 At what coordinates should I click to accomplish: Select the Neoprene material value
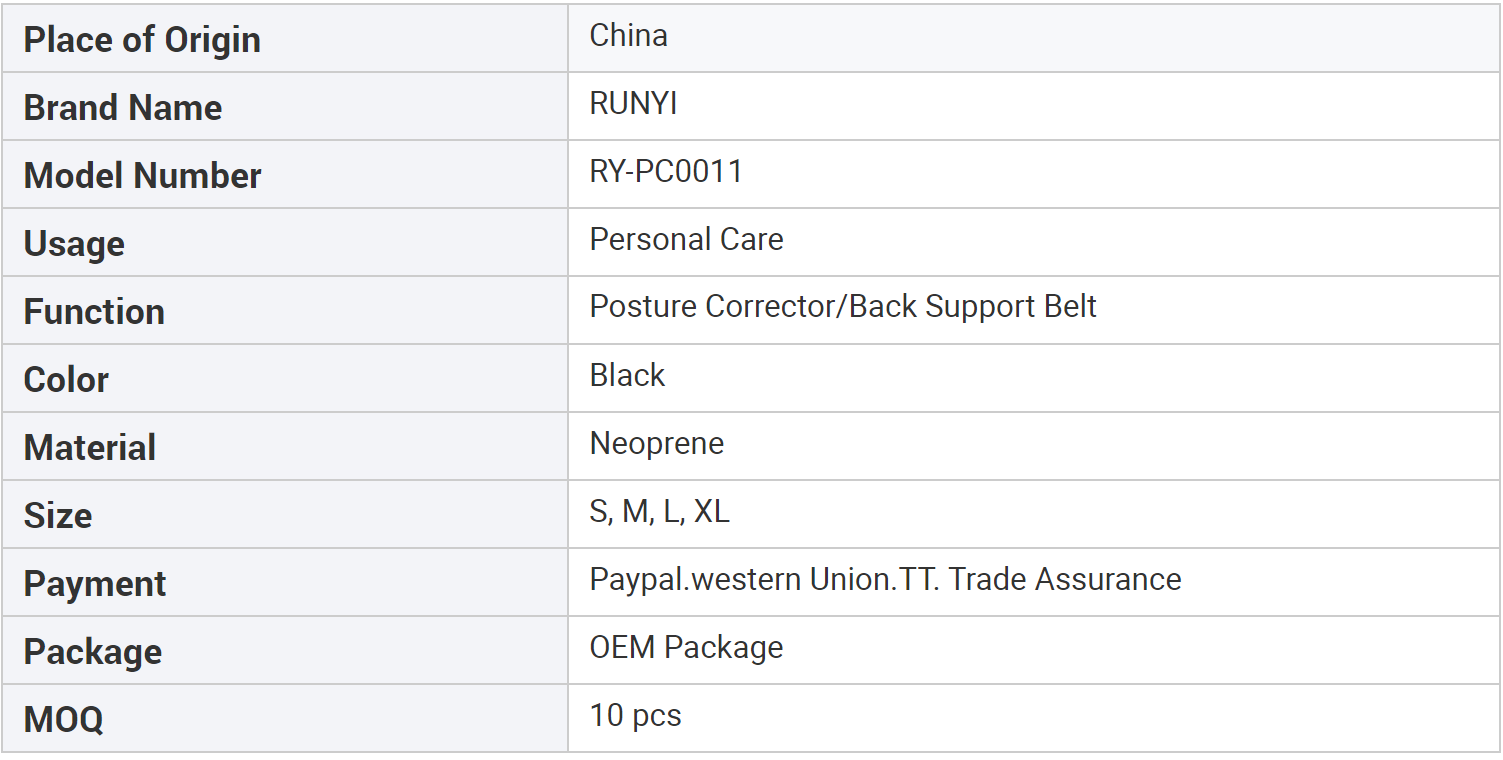(x=656, y=443)
